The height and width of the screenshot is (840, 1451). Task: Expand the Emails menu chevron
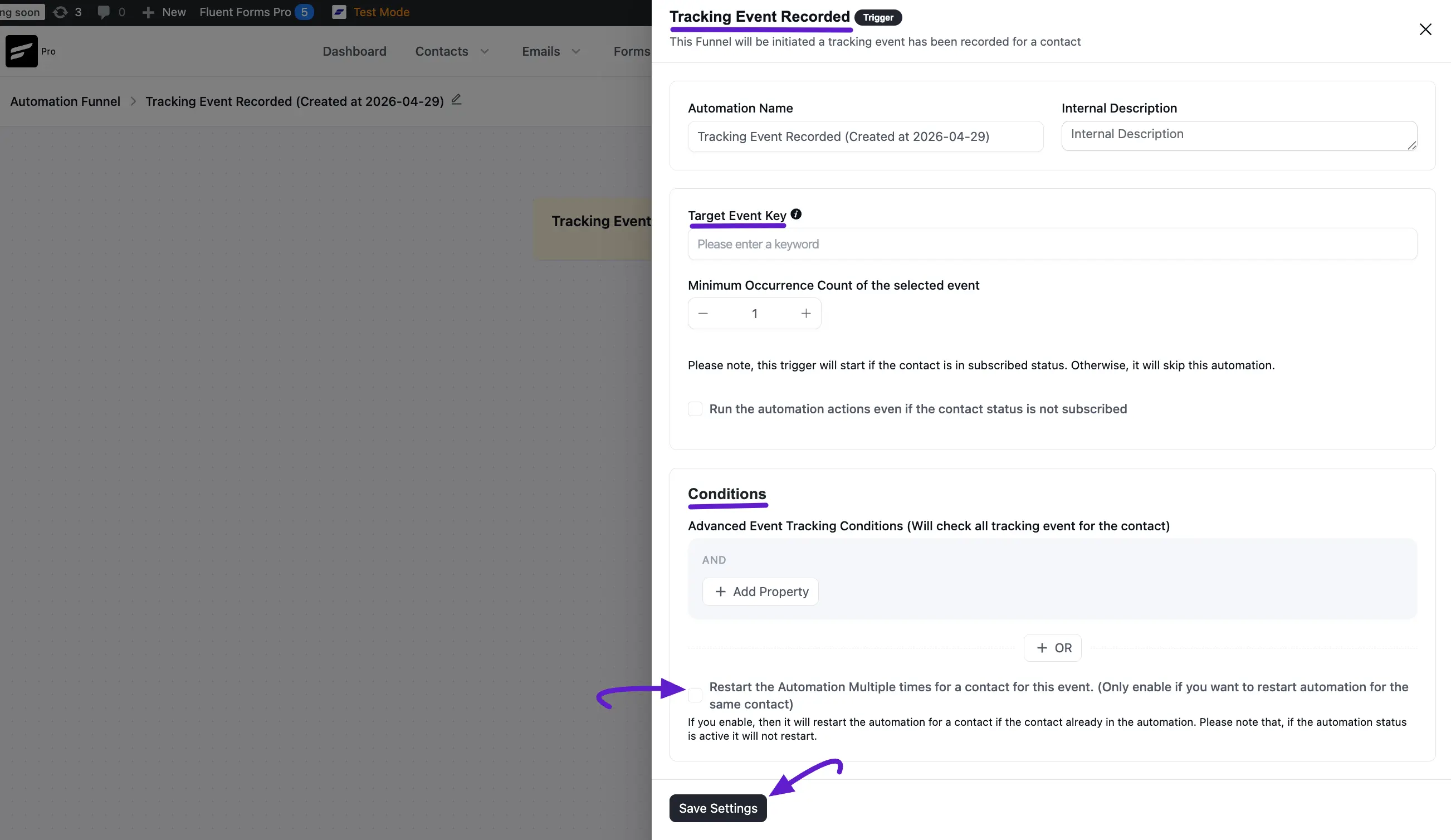pyautogui.click(x=576, y=51)
